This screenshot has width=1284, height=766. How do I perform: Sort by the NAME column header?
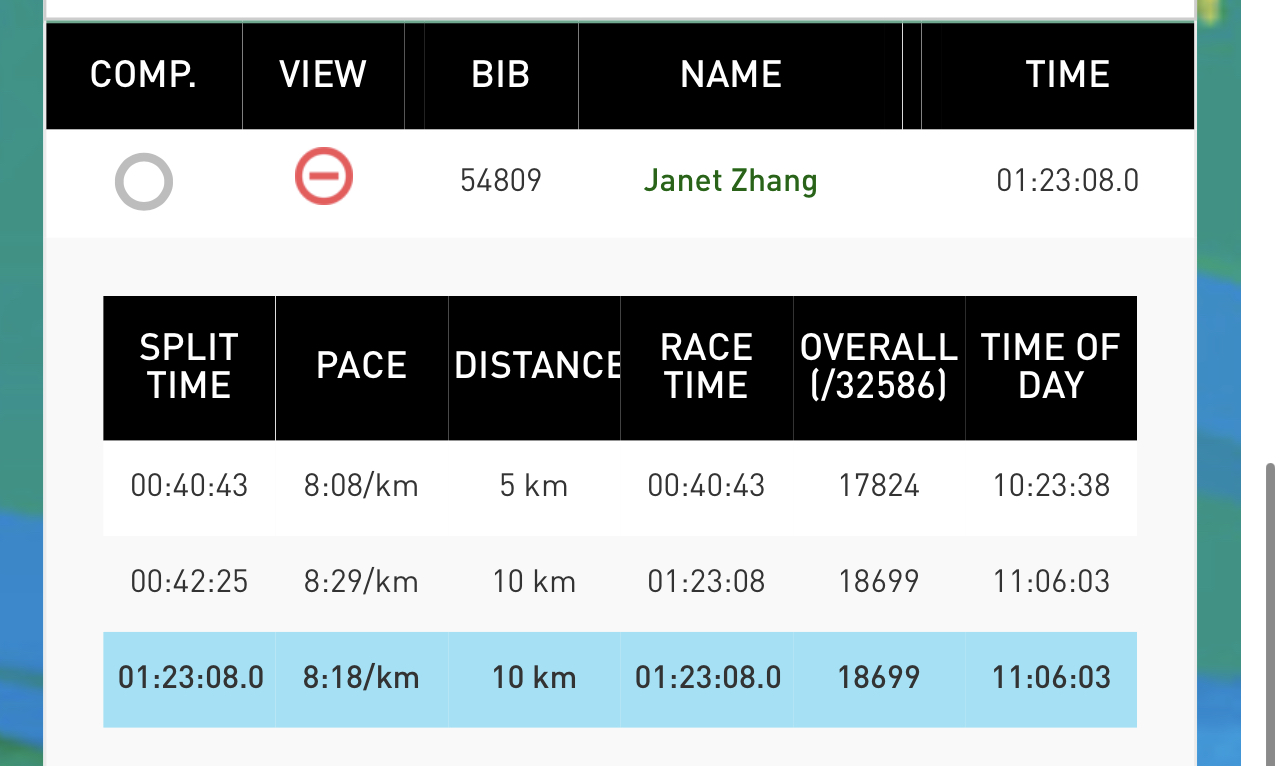point(731,75)
